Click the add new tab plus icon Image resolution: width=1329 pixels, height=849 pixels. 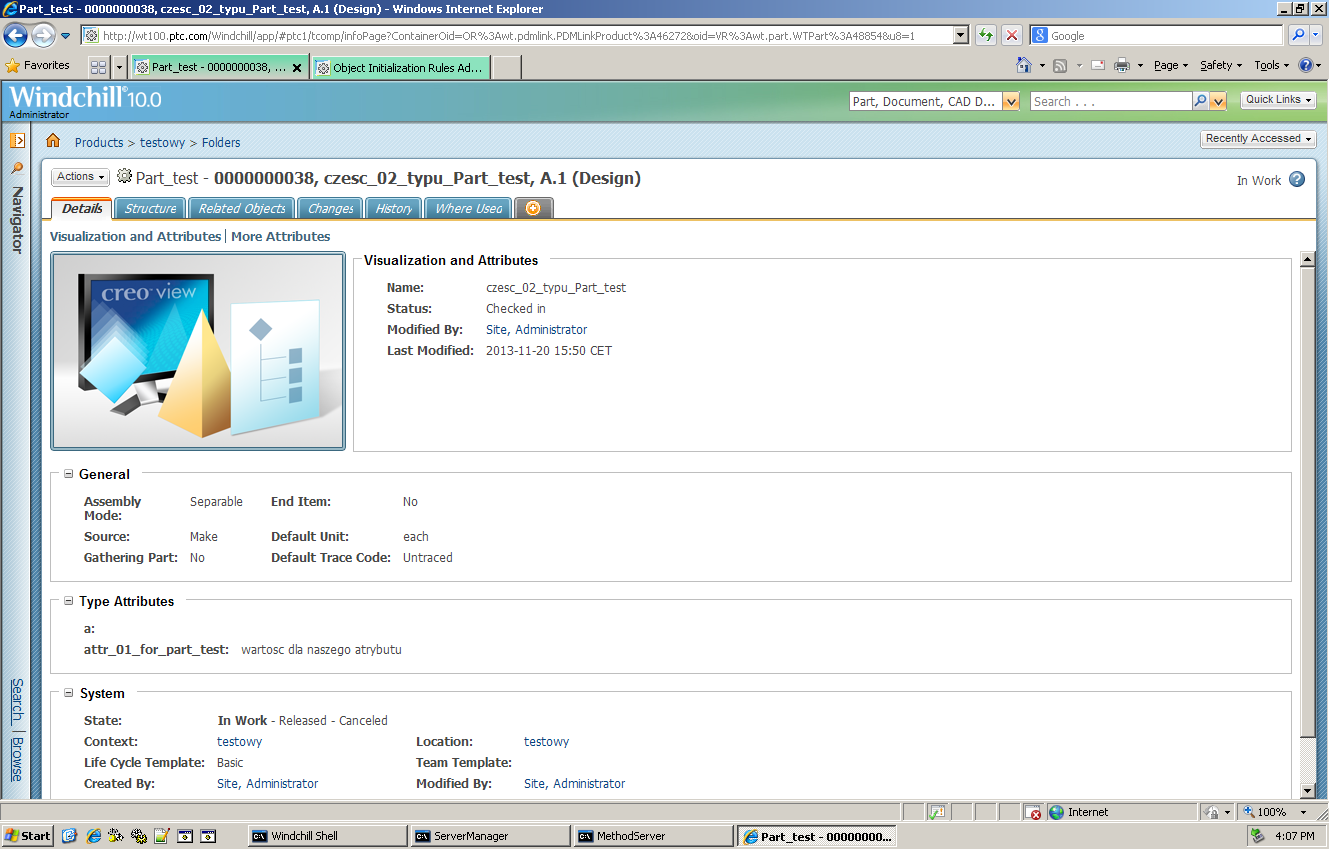tap(533, 208)
